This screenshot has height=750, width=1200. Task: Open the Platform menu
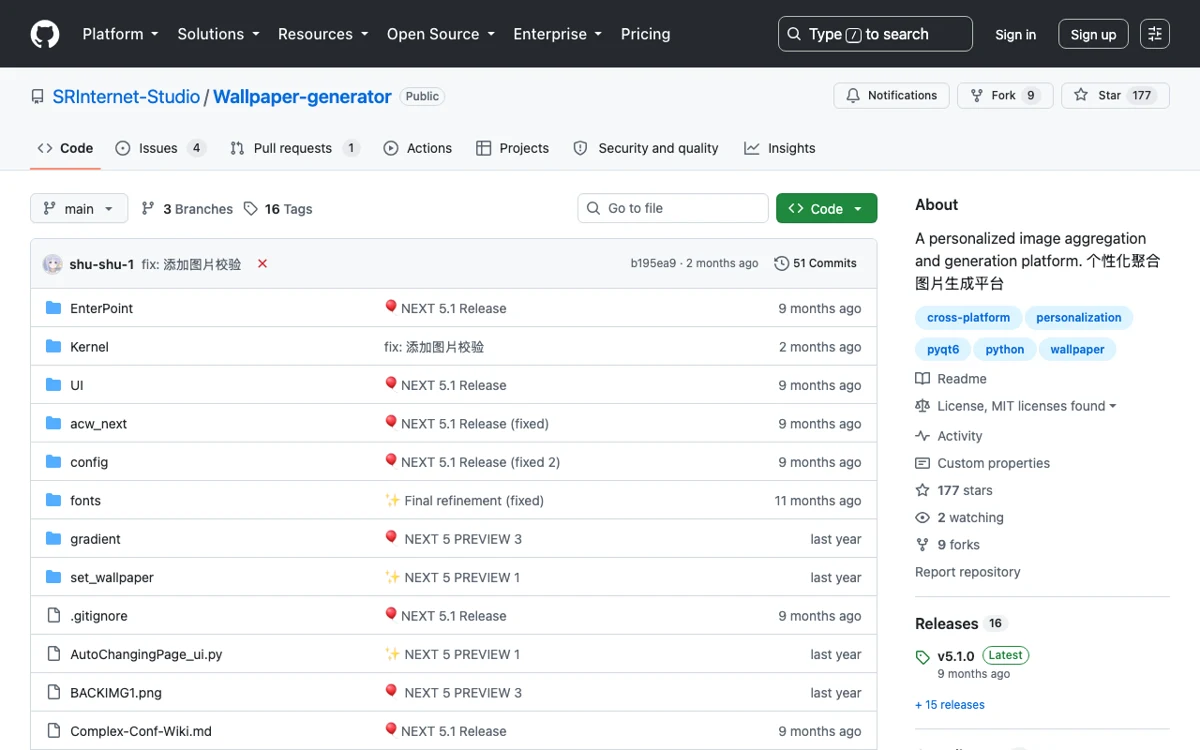click(x=120, y=34)
